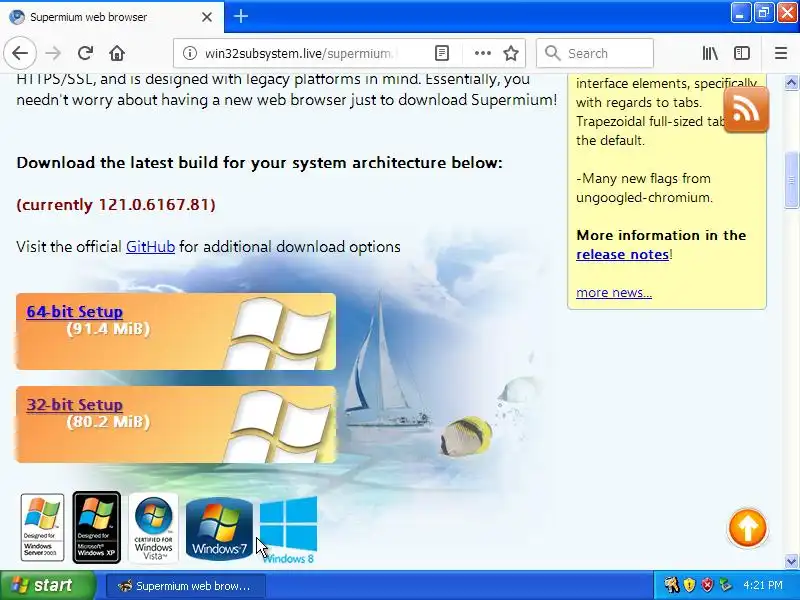Click the Certified for Windows Vista badge

(x=154, y=528)
